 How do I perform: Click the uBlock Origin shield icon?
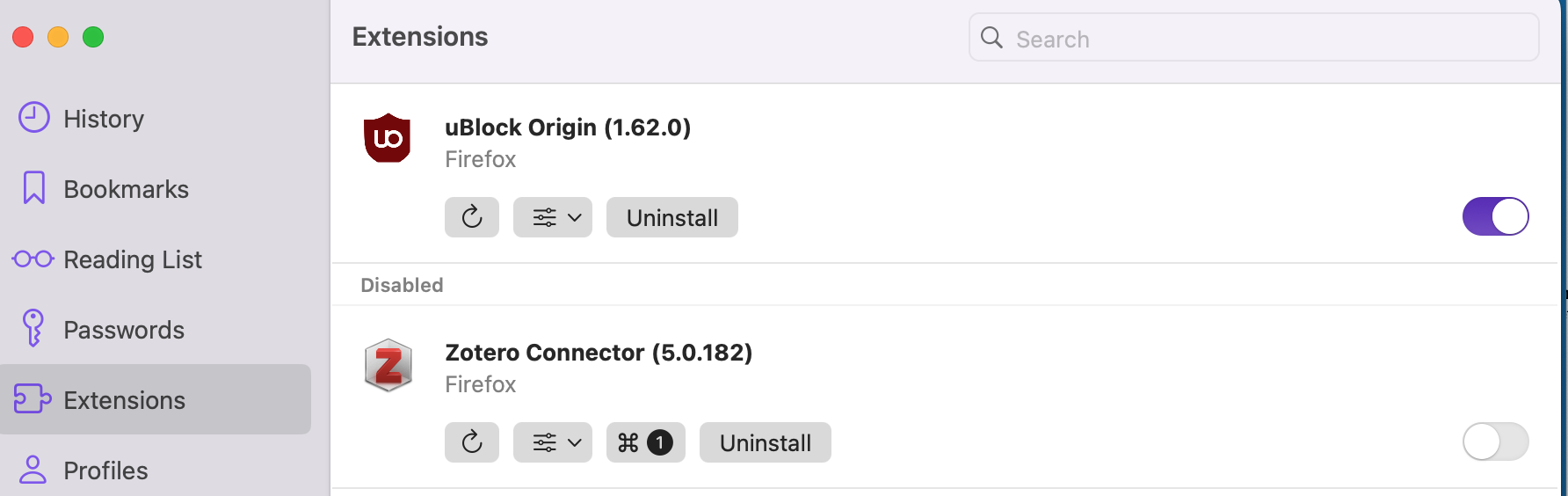(x=387, y=138)
